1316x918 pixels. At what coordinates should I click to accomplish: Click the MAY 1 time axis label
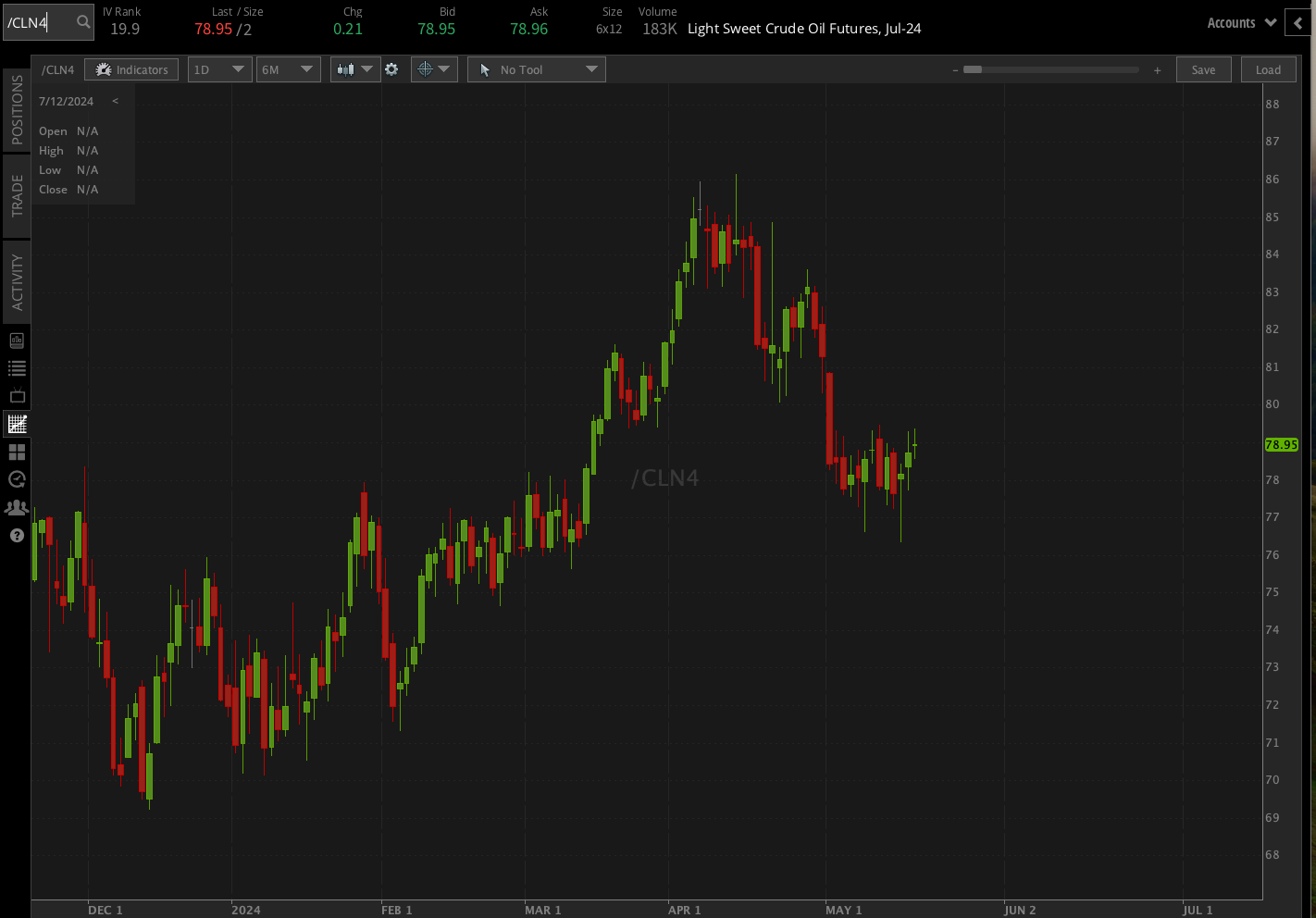coord(844,910)
